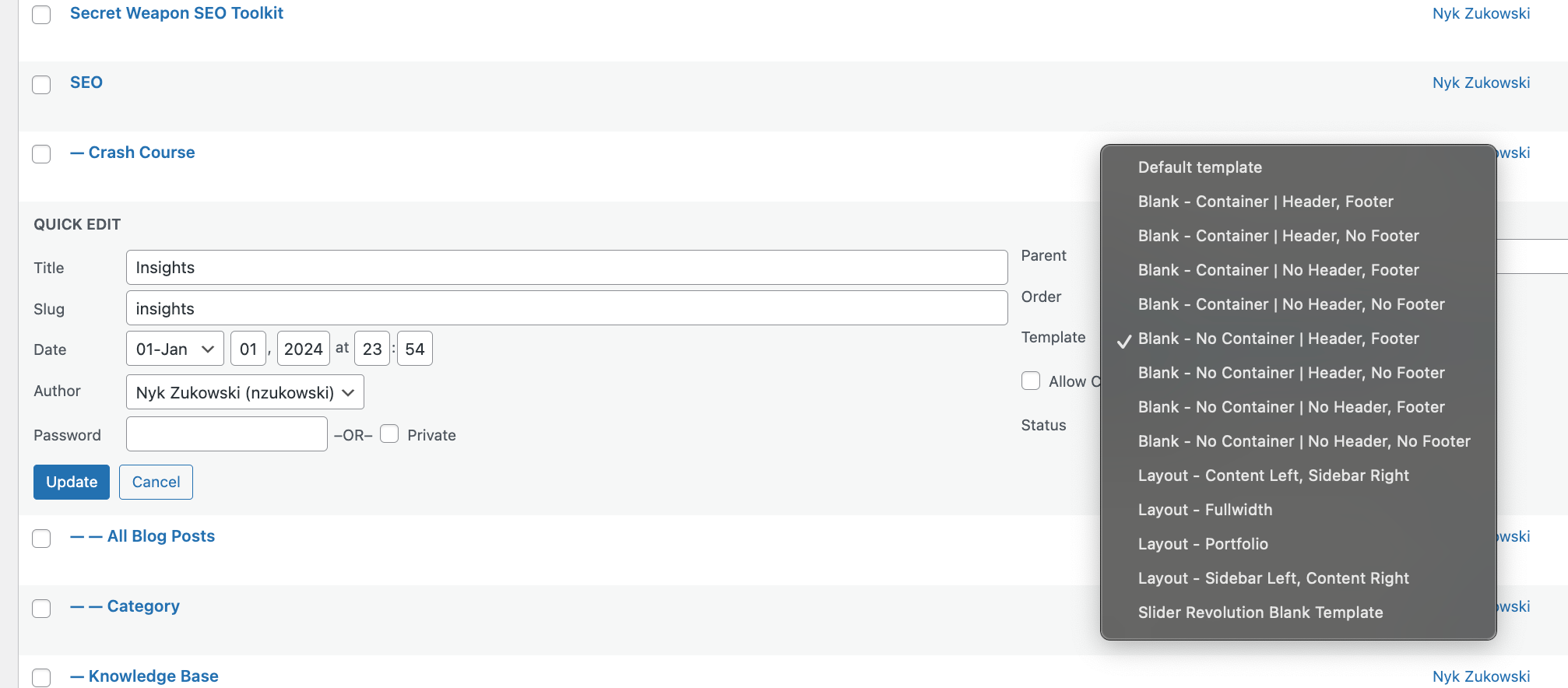Image resolution: width=1568 pixels, height=688 pixels.
Task: Focus the Title field containing Insights
Action: tap(567, 267)
